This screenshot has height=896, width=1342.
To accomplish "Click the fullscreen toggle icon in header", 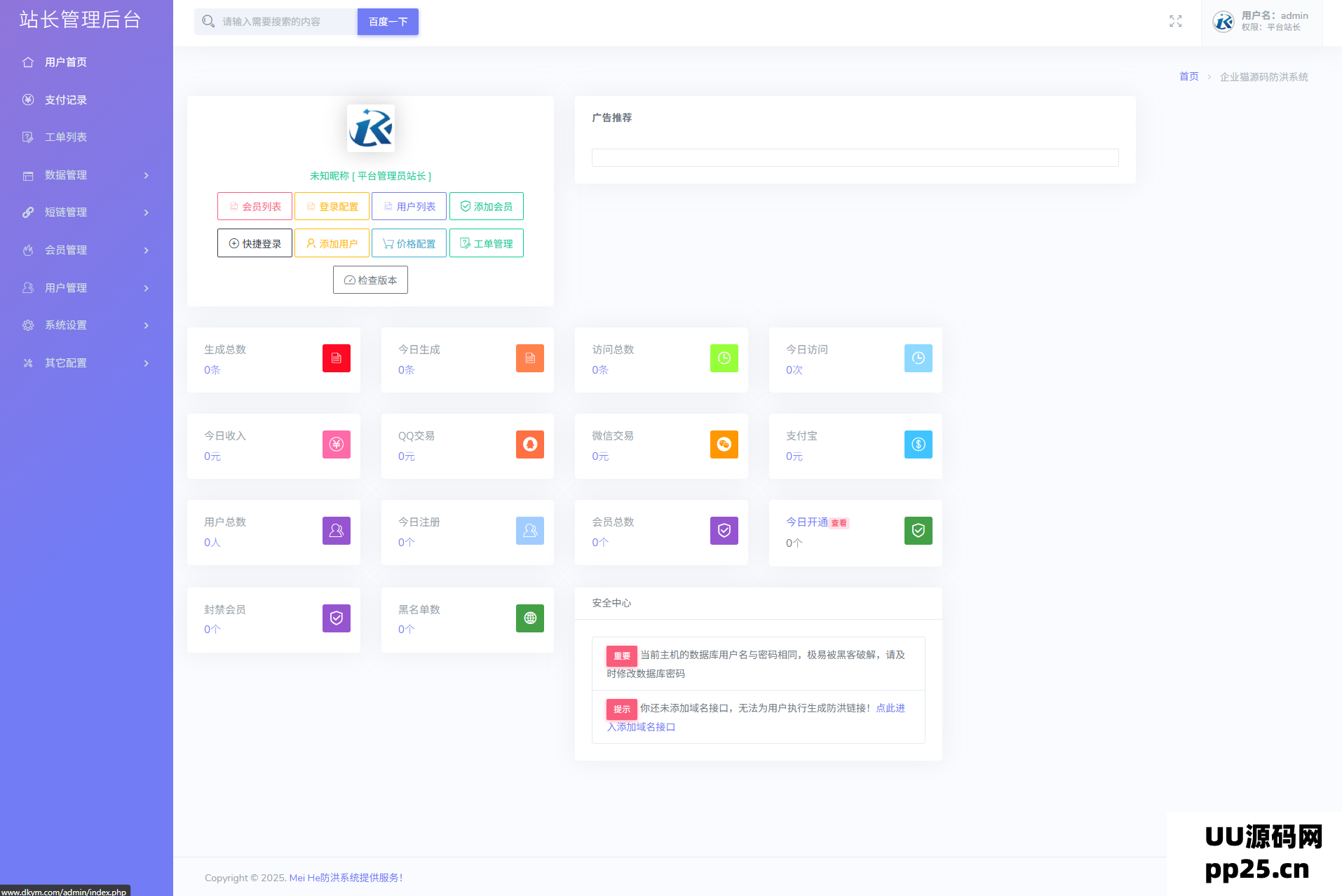I will (1175, 22).
